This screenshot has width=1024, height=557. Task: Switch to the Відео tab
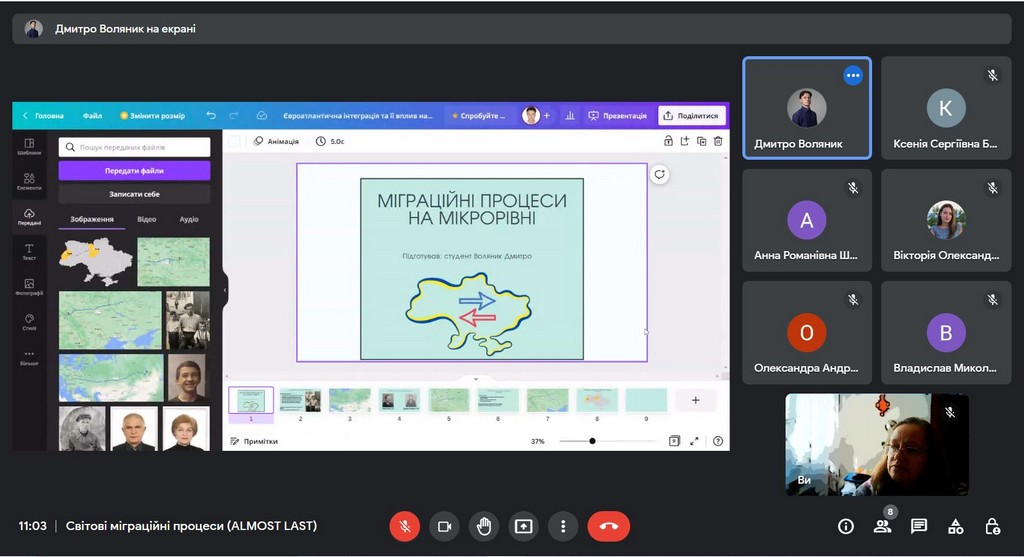click(146, 219)
